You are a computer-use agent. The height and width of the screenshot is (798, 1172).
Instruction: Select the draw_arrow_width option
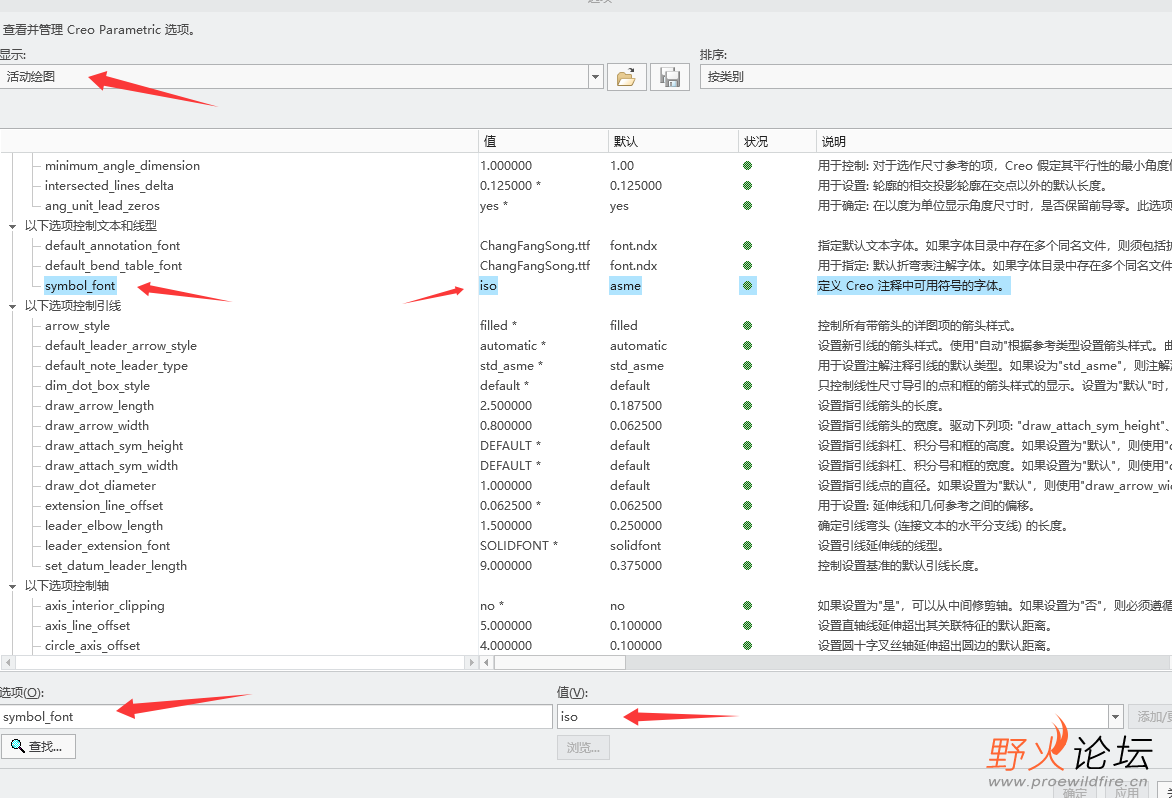[x=96, y=426]
